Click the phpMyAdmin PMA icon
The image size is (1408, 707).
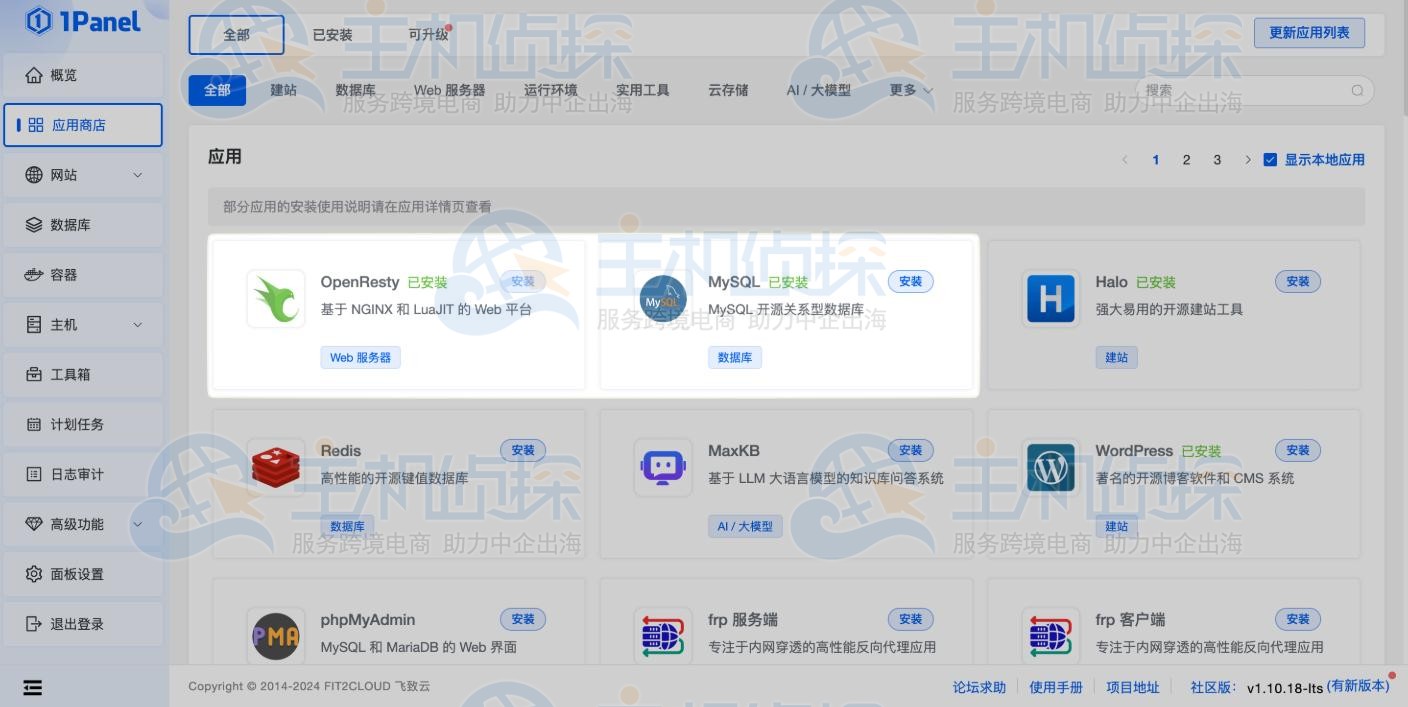pyautogui.click(x=276, y=636)
